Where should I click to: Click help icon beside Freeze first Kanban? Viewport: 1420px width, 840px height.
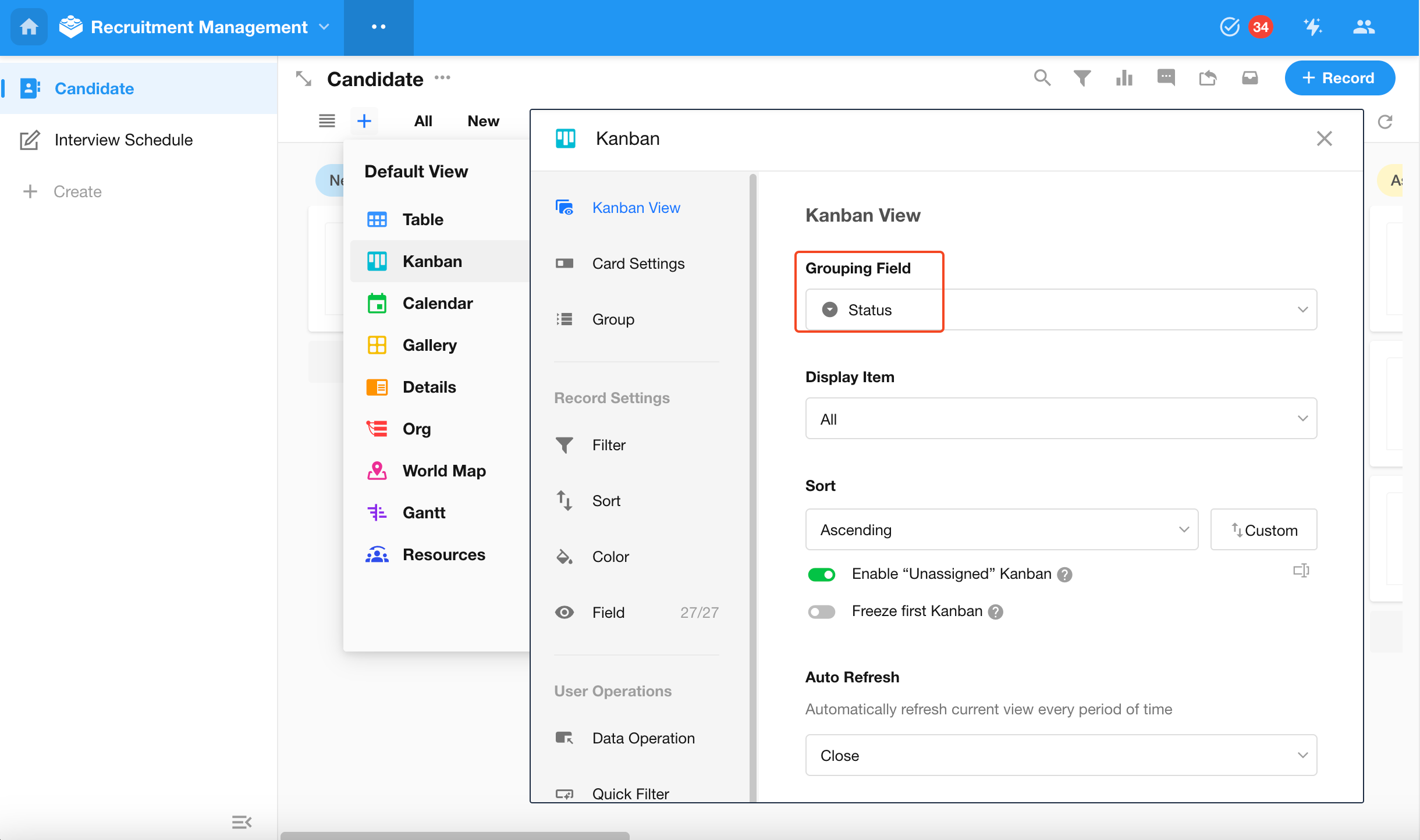click(x=996, y=612)
